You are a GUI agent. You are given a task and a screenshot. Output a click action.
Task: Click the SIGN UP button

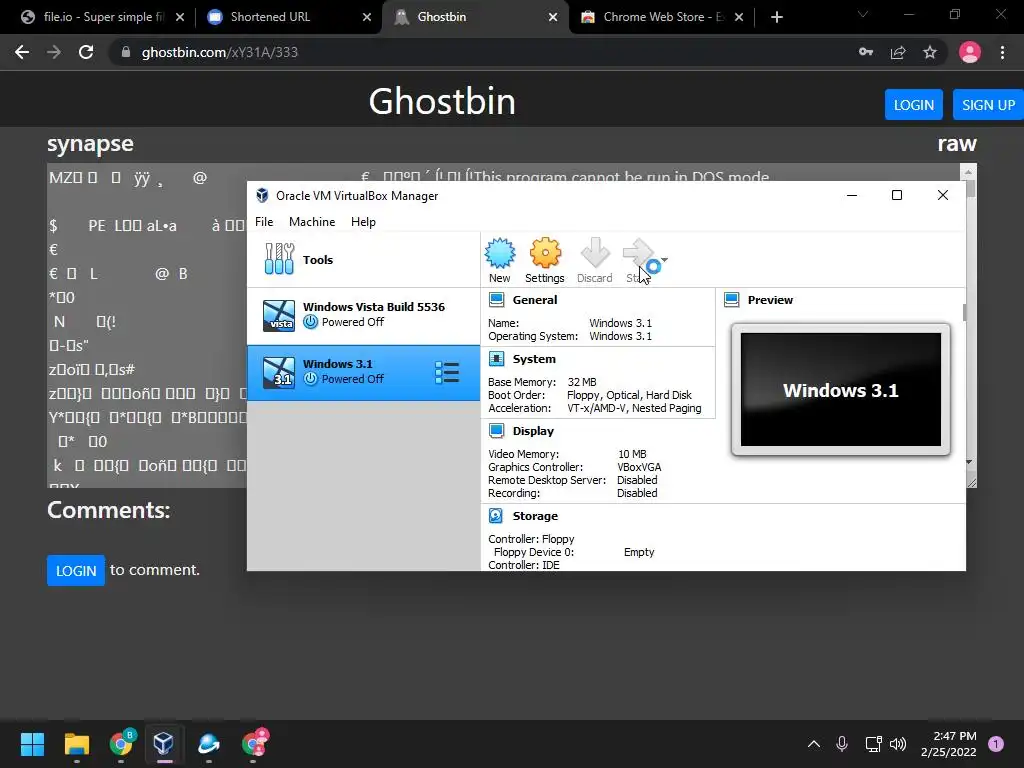tap(988, 104)
